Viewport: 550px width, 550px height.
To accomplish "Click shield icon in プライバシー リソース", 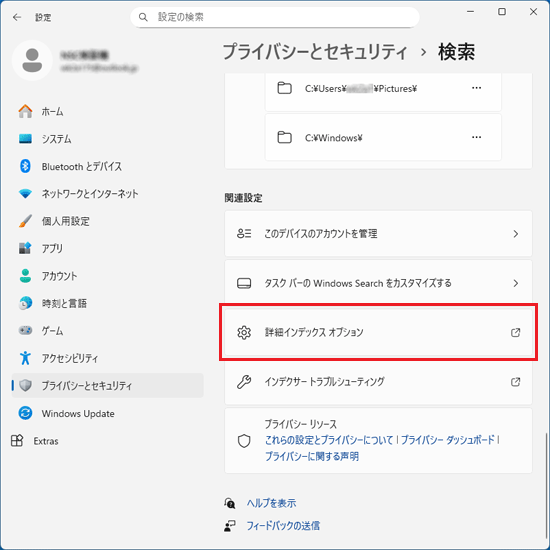I will [244, 441].
